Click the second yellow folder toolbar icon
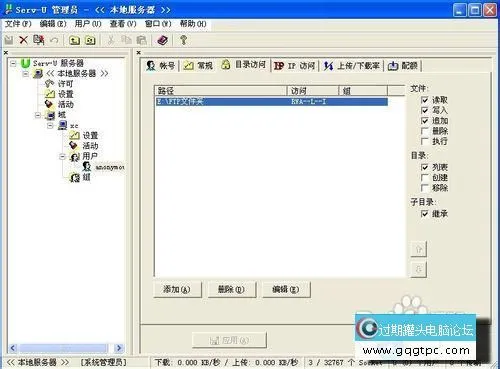Screen dimensions: 500x369 point(90,40)
